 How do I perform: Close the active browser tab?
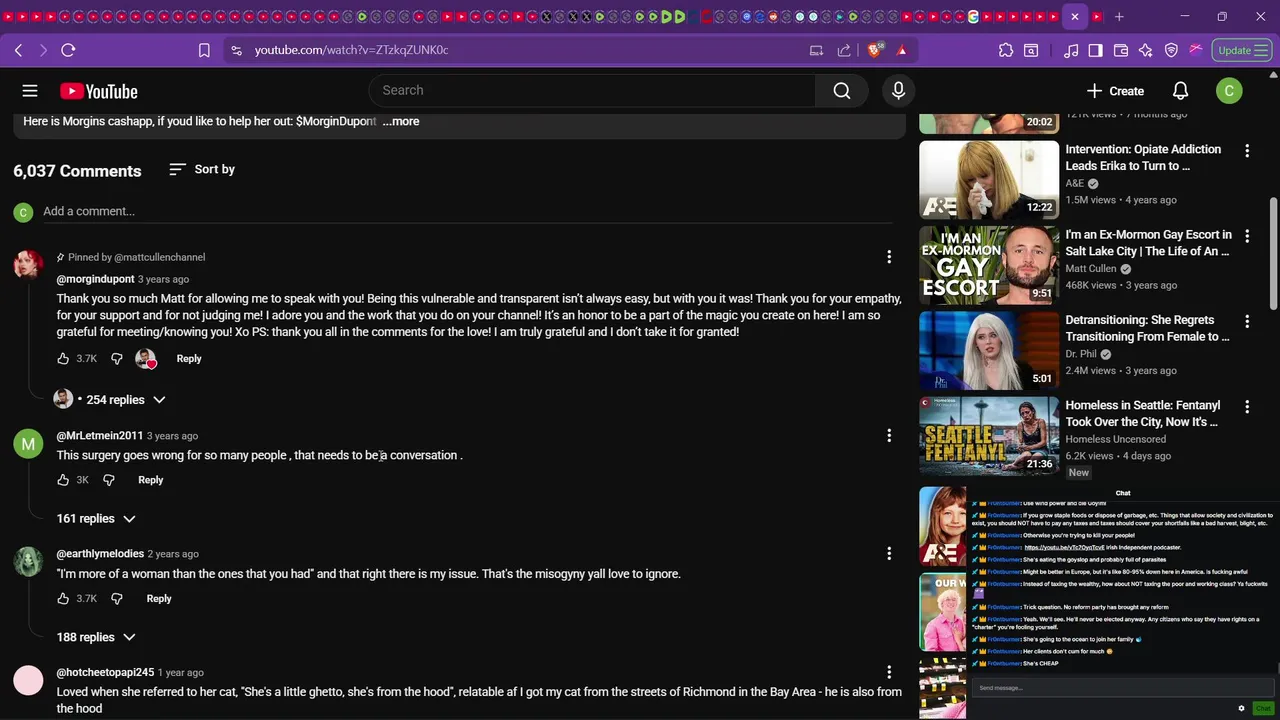pyautogui.click(x=1075, y=17)
